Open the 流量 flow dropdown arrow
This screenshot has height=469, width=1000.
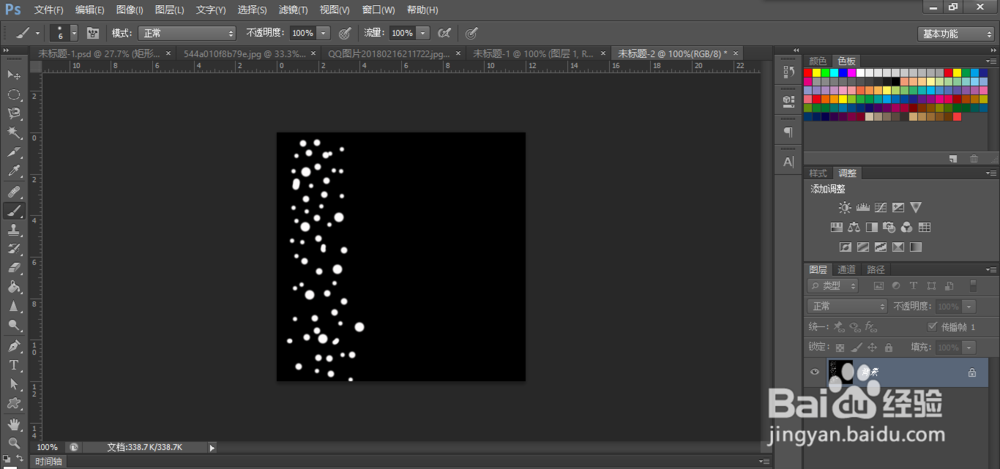tap(424, 33)
